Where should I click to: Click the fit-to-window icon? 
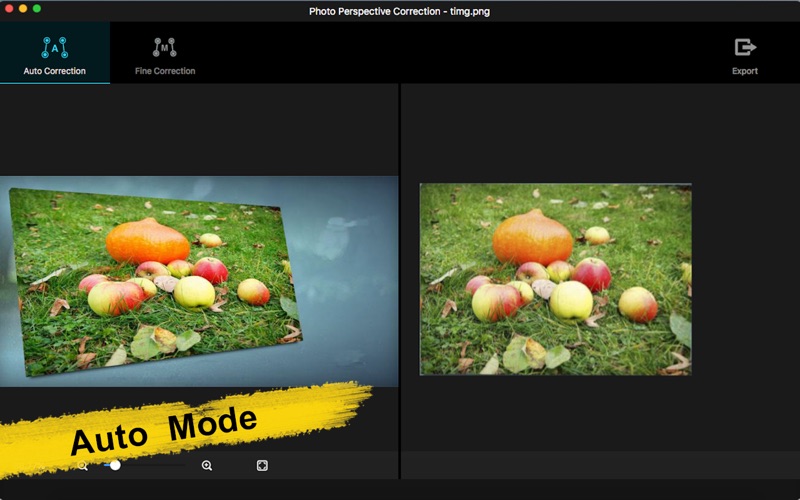262,465
